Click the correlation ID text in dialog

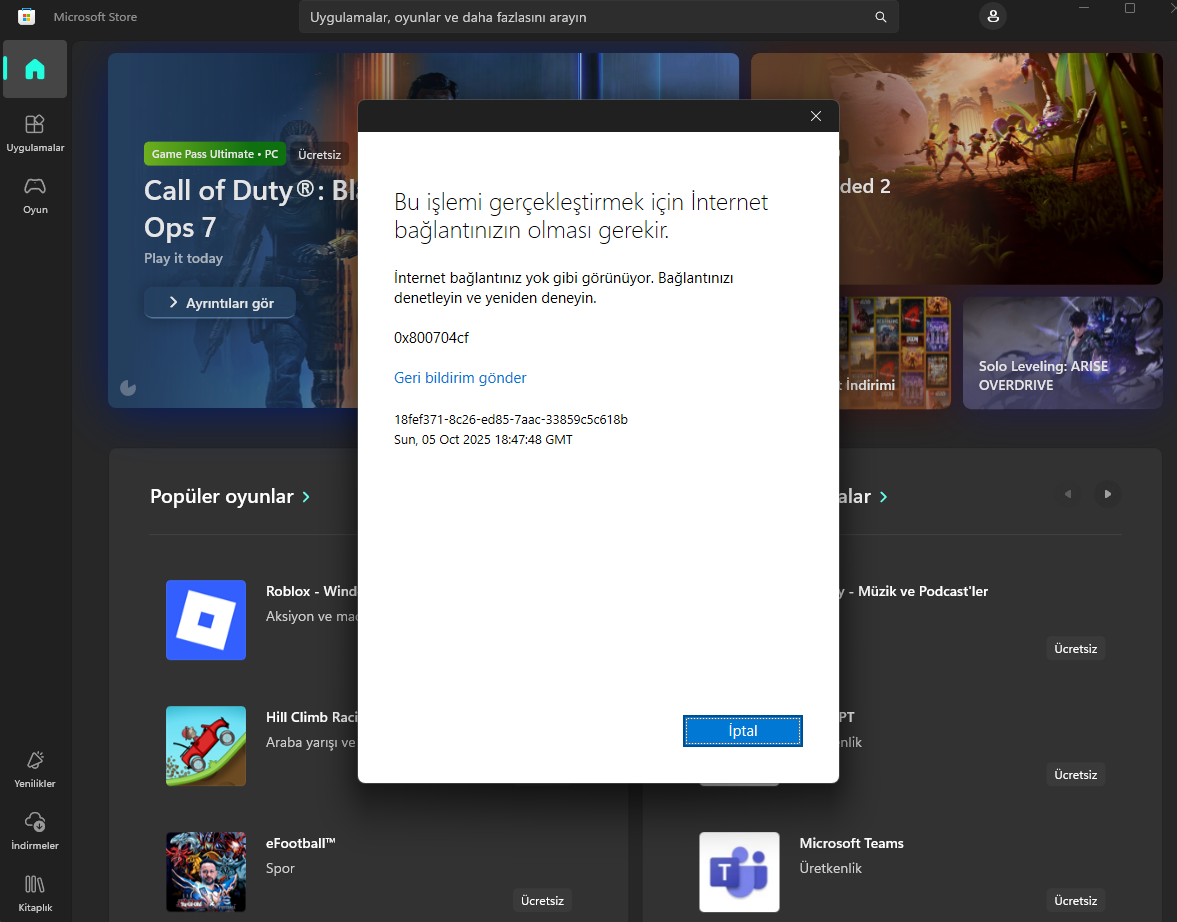(x=510, y=420)
